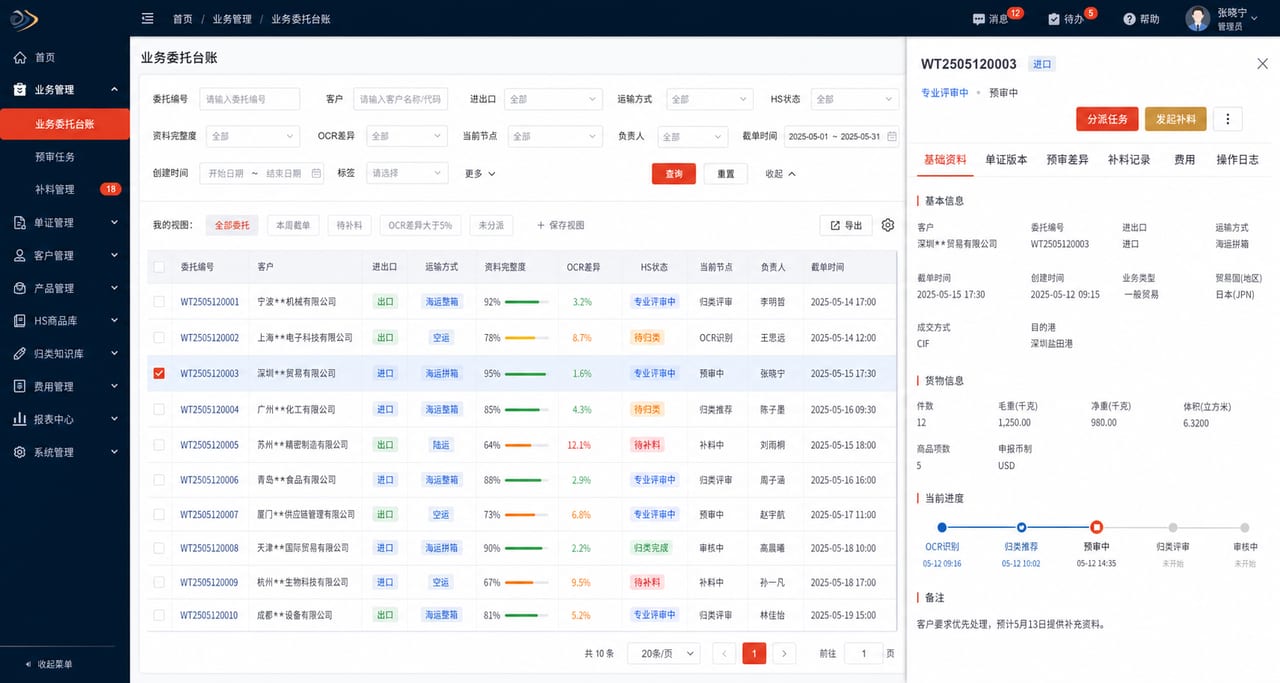The image size is (1280, 683).
Task: Click the HS商品库 sidebar icon
Action: (20, 320)
